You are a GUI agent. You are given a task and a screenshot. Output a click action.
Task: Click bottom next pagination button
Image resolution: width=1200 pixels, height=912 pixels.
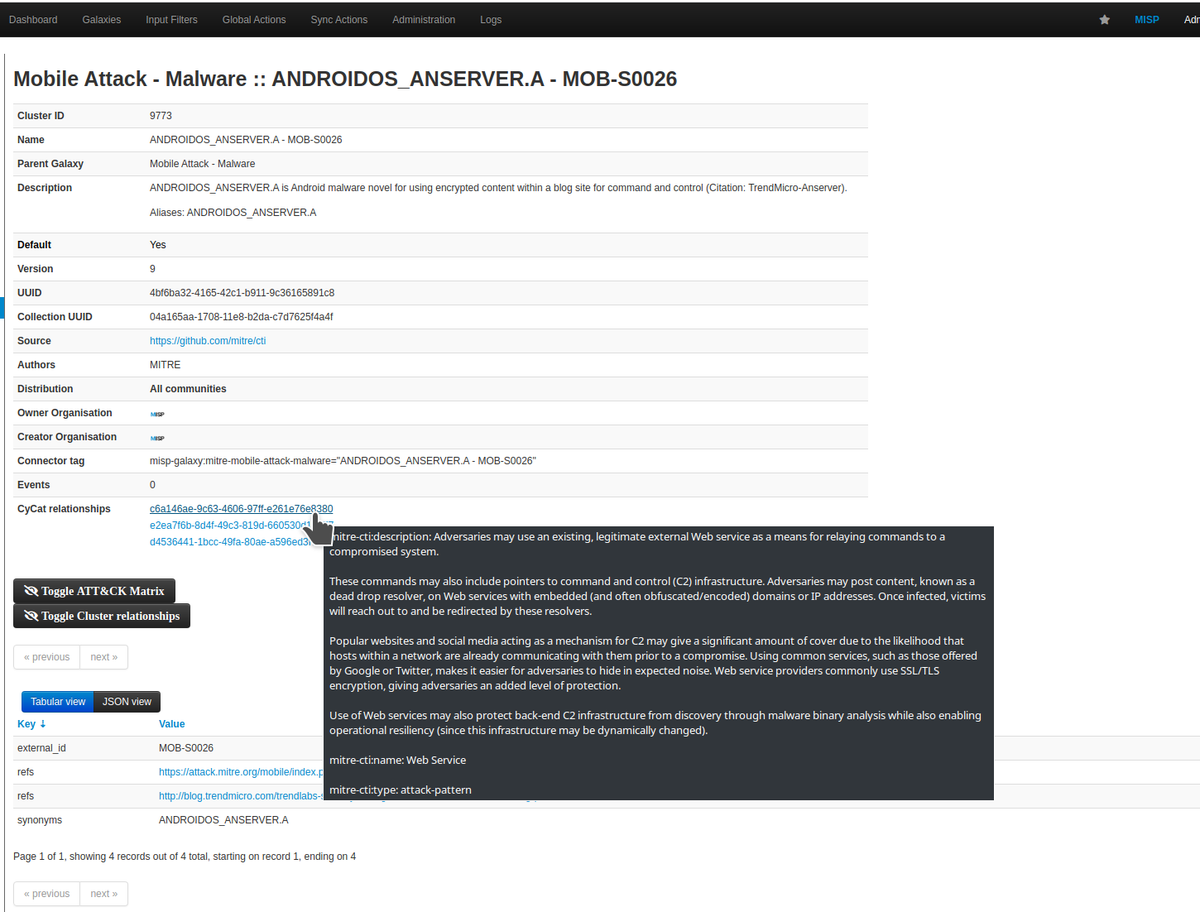[x=104, y=893]
